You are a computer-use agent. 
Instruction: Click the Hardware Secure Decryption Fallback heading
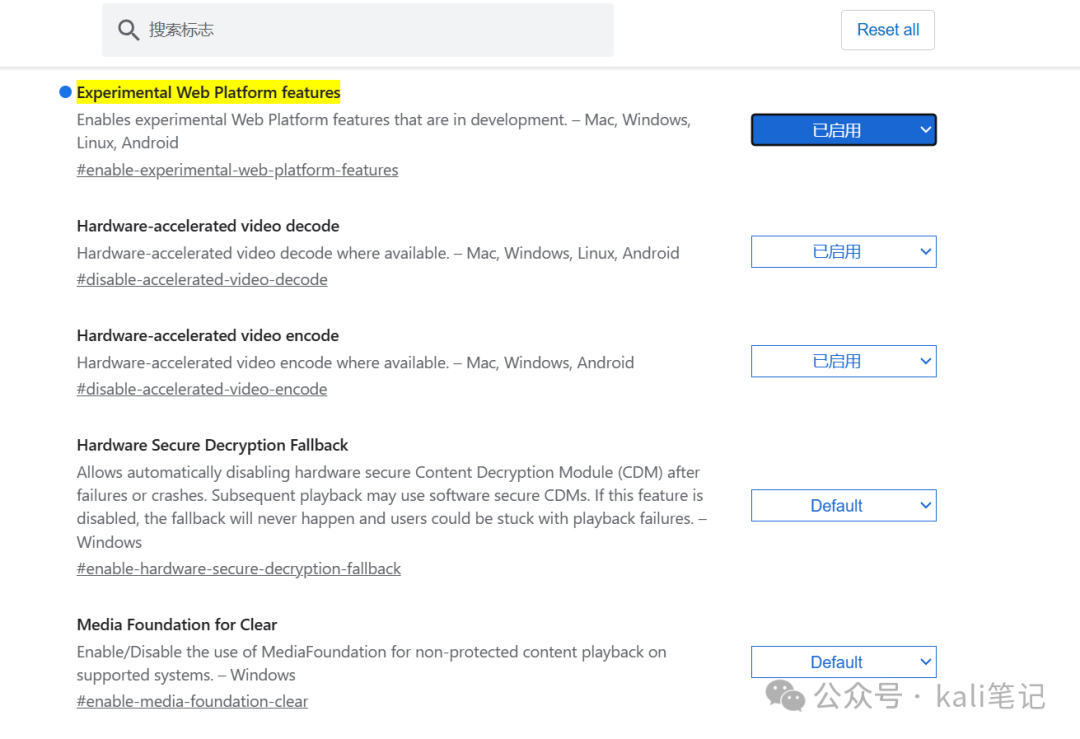(x=212, y=445)
